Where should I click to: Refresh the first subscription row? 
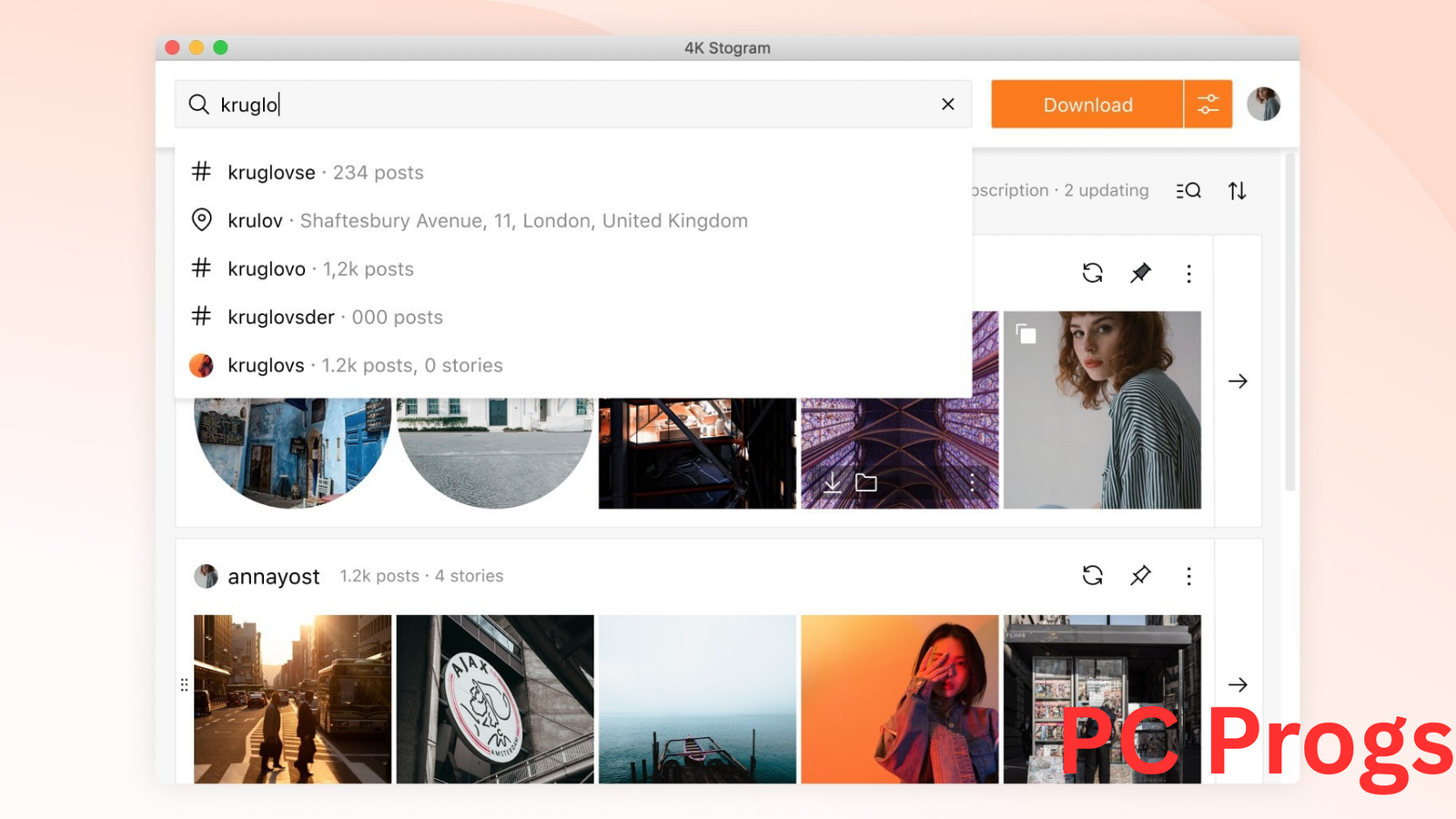1093,273
